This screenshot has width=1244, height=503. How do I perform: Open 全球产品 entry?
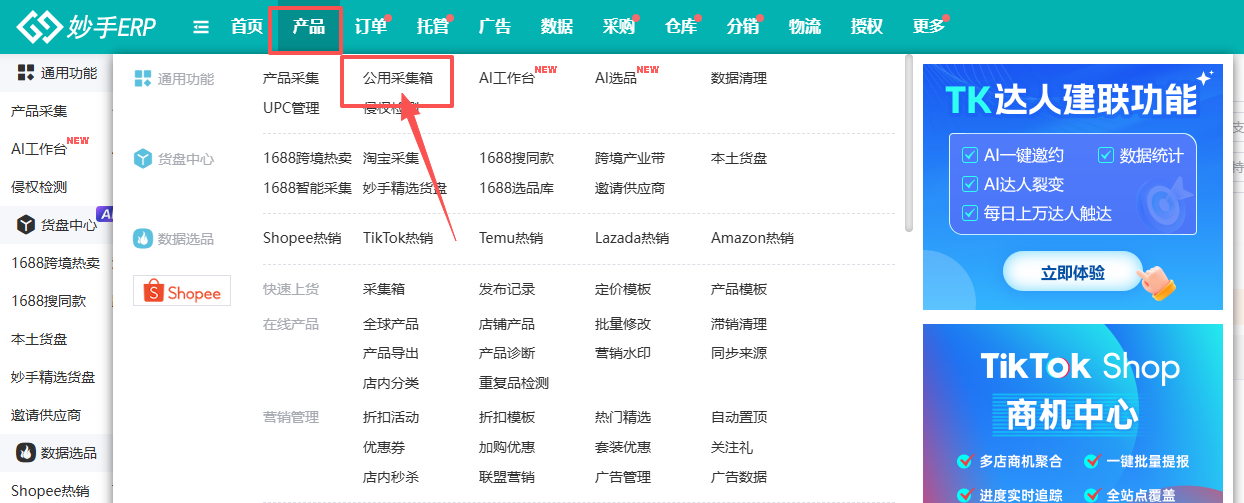point(391,324)
